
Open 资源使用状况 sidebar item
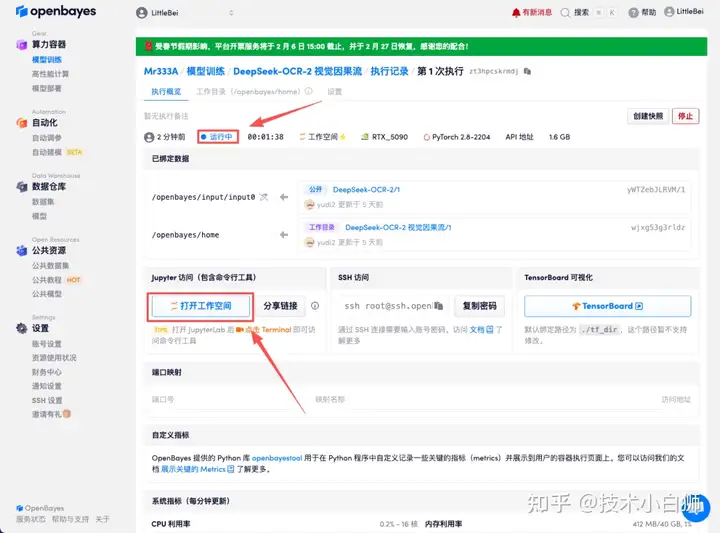54,358
